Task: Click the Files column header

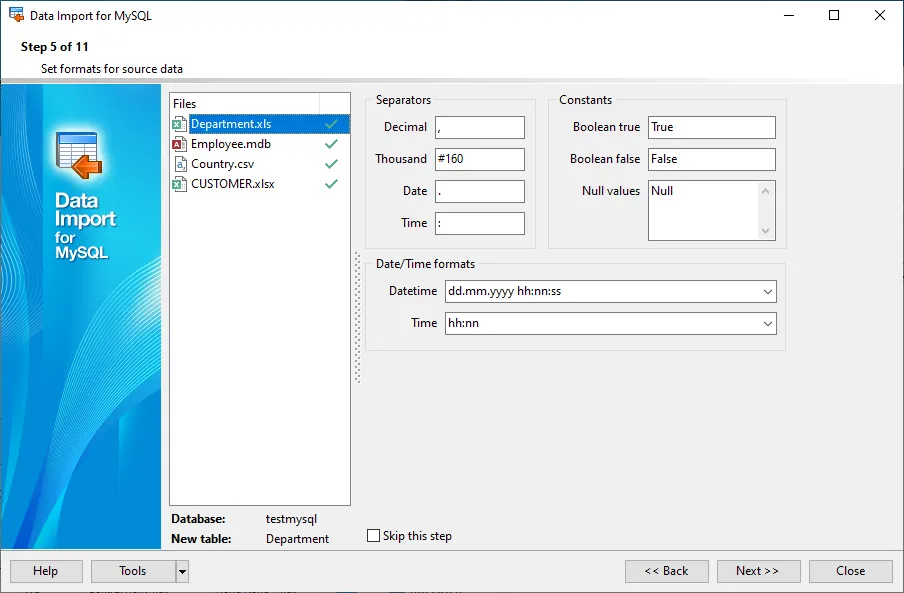Action: coord(244,104)
